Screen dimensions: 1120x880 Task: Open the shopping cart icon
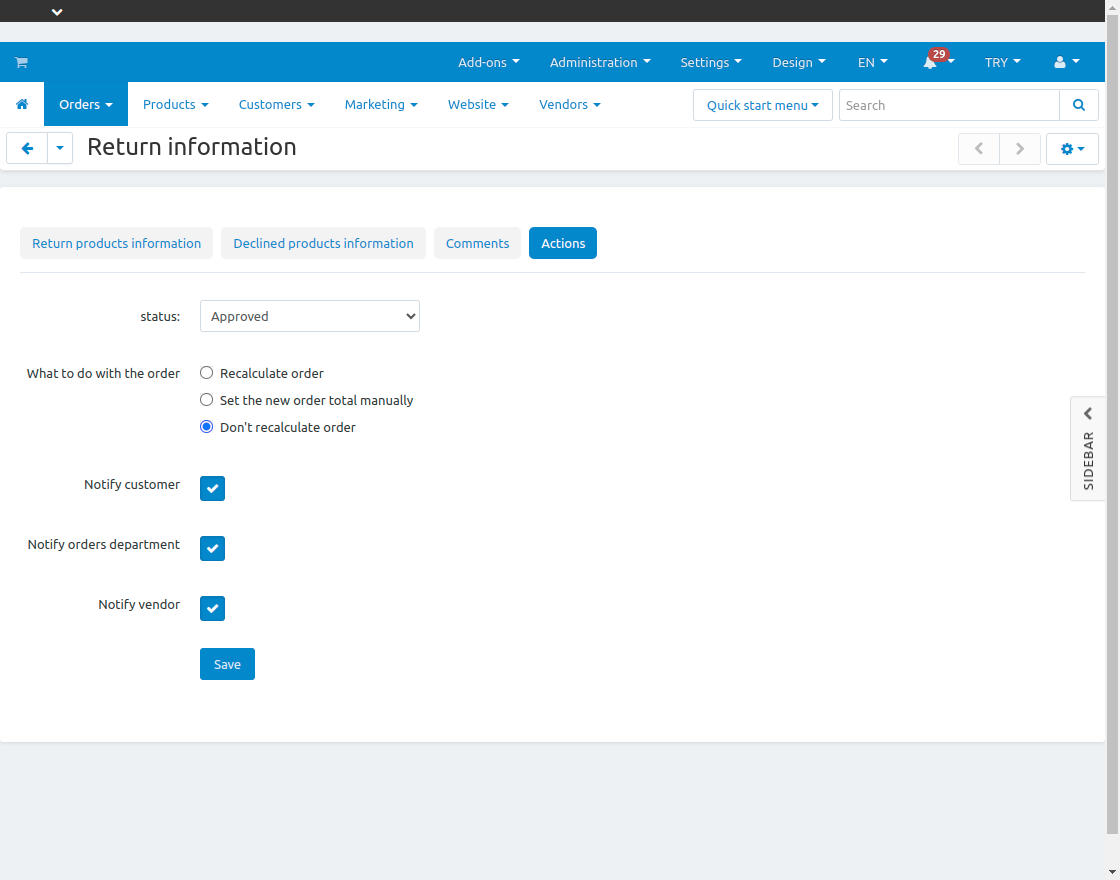pos(20,62)
